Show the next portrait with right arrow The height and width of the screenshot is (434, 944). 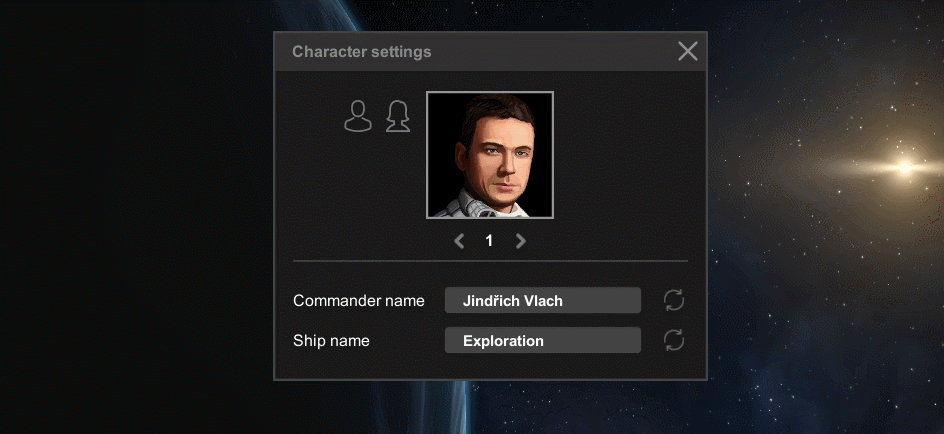point(520,241)
